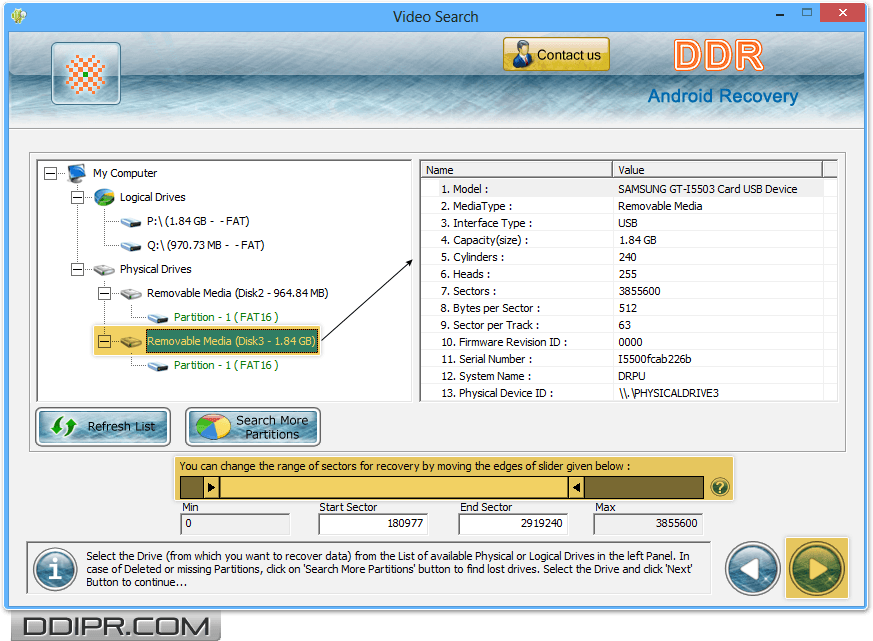Click the Disk3 removable media icon

131,341
